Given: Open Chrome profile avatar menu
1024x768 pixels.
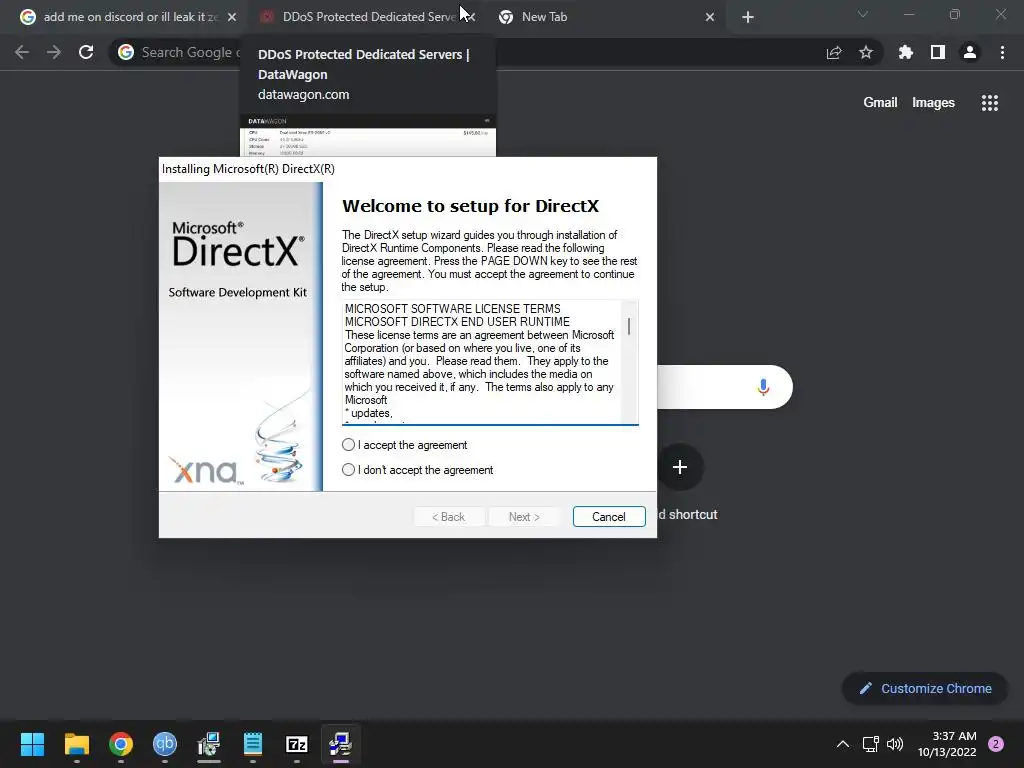Looking at the screenshot, I should [970, 52].
